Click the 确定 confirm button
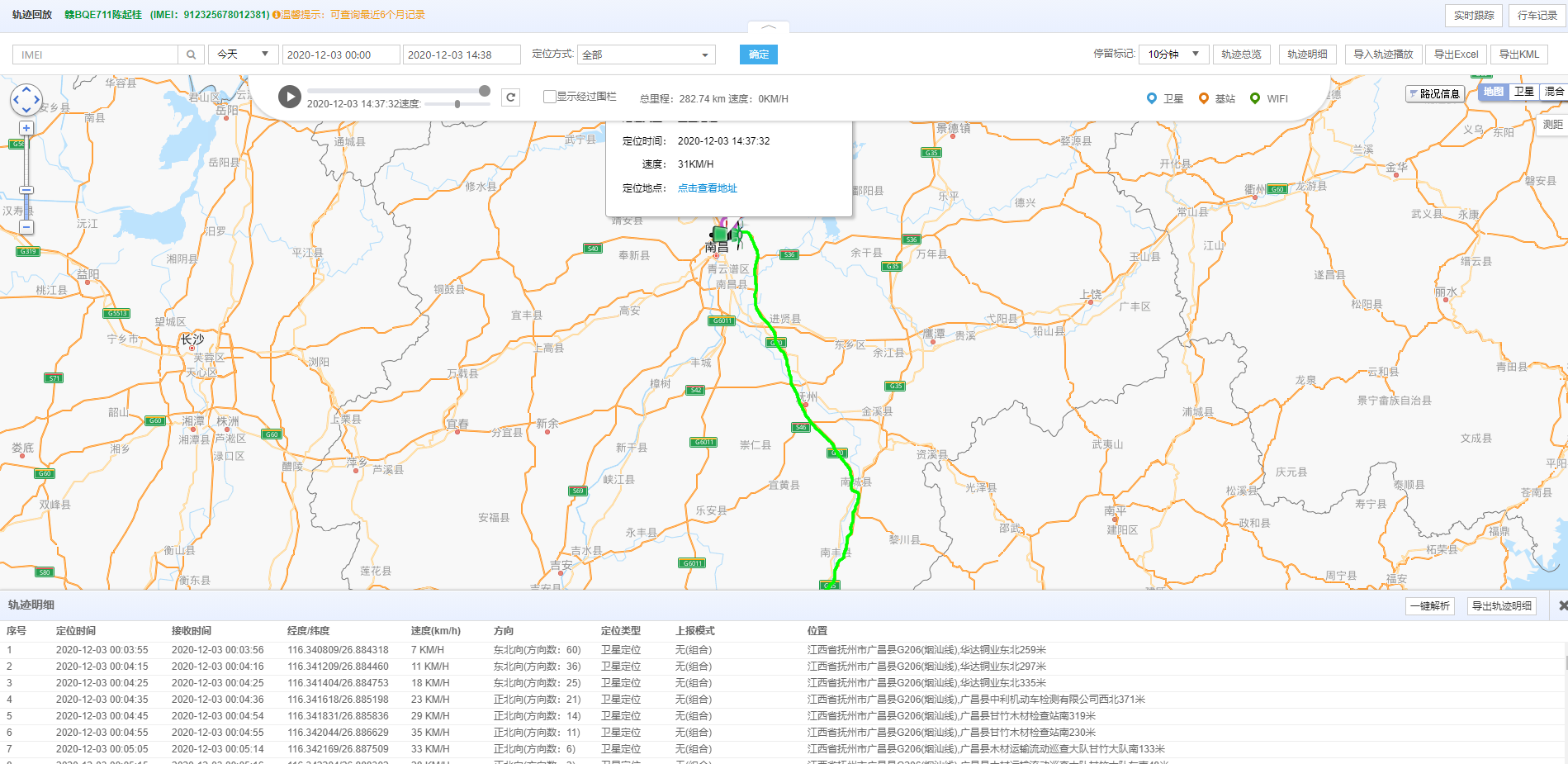The width and height of the screenshot is (1568, 764). coord(759,55)
